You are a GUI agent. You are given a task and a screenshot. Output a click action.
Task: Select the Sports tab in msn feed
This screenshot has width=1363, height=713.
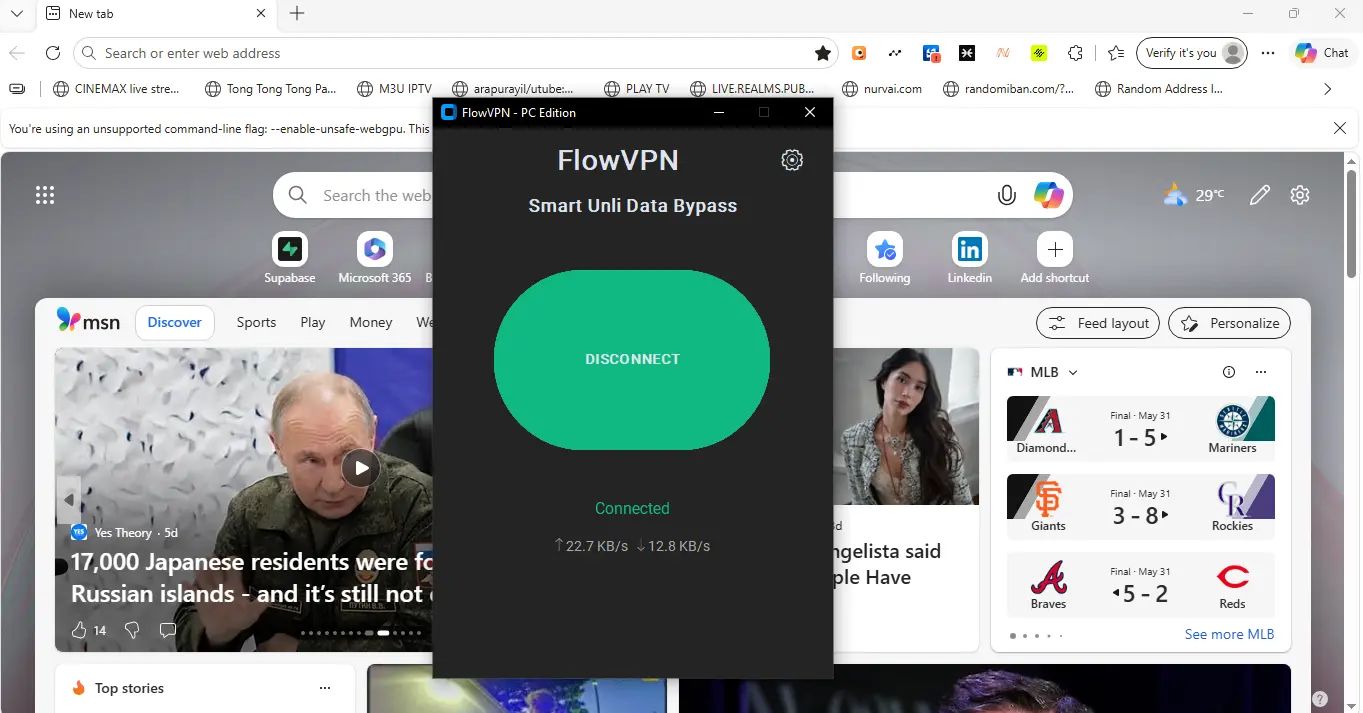click(256, 322)
